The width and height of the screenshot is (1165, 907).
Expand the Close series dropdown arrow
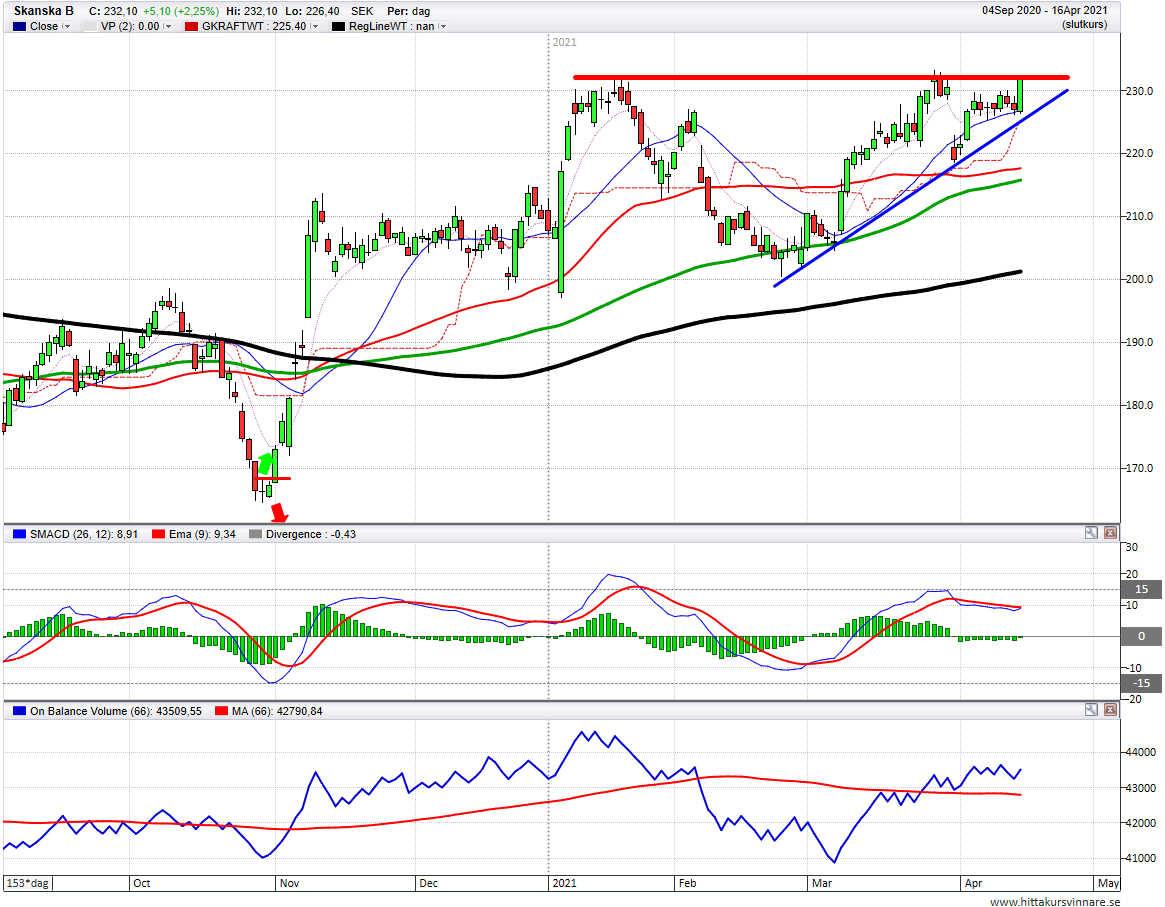(x=67, y=26)
